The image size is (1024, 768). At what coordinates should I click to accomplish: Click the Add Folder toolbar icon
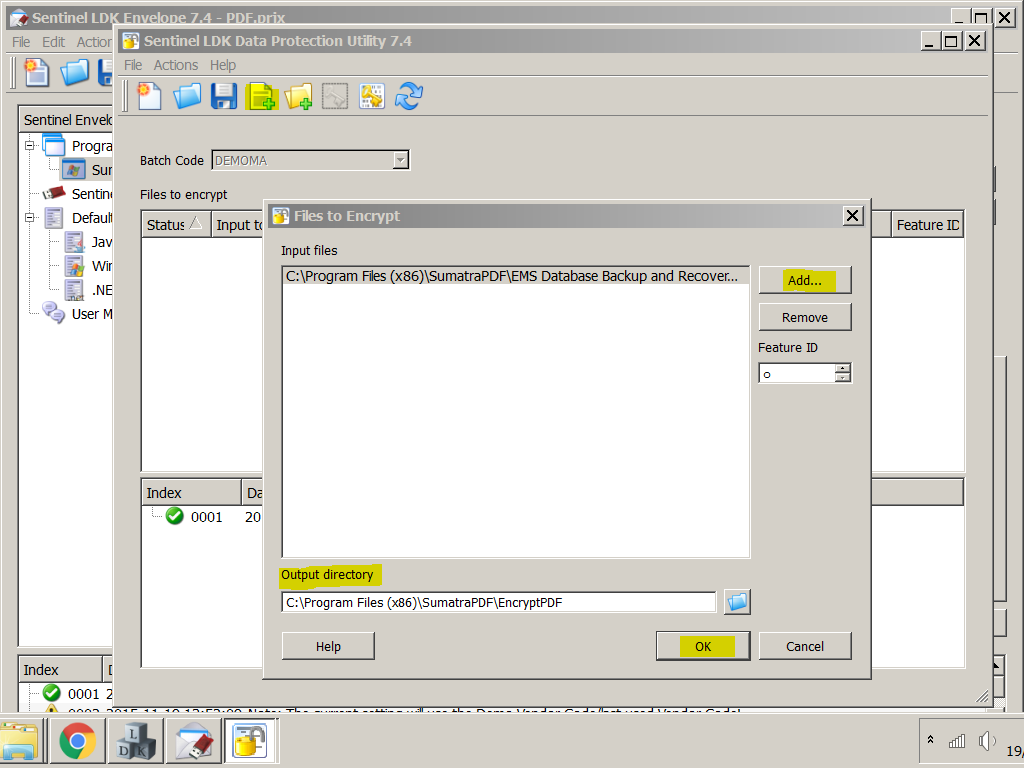click(297, 96)
